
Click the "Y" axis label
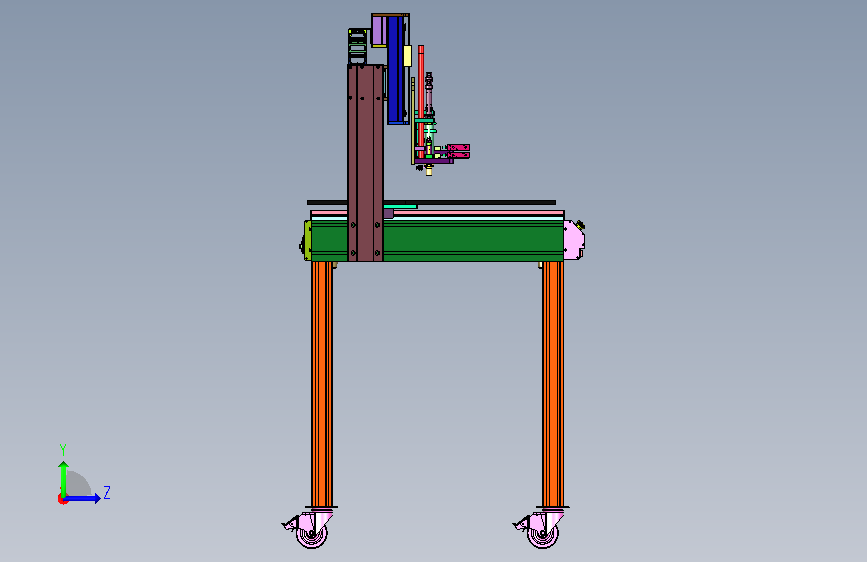[63, 450]
